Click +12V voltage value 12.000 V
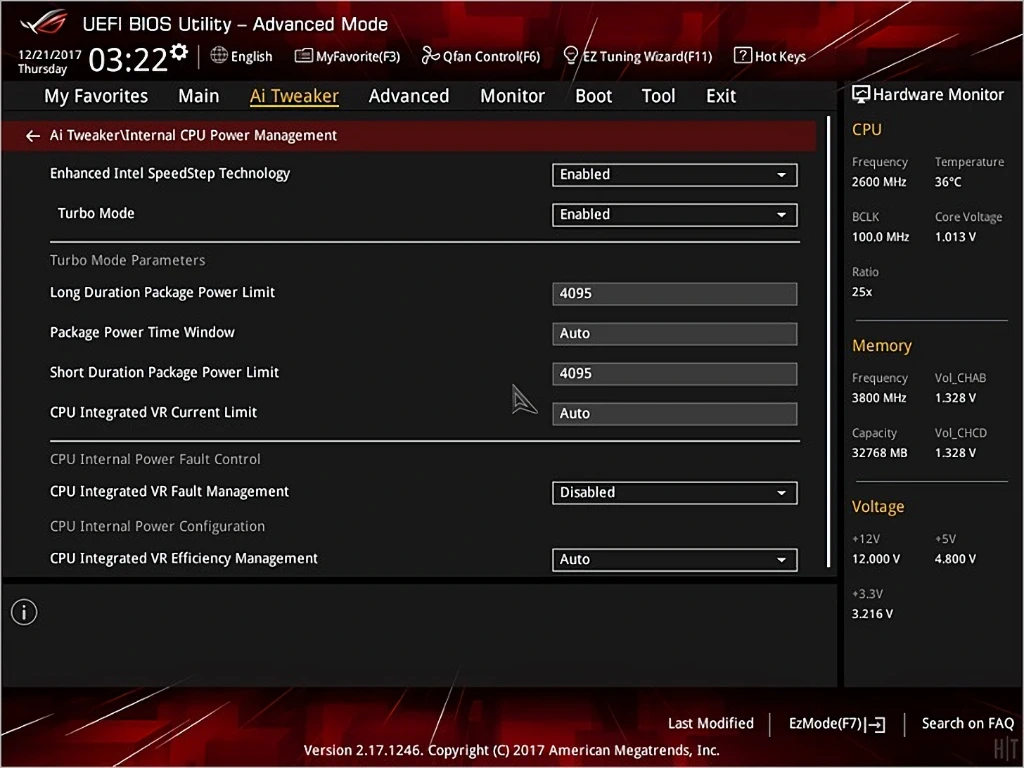 876,560
